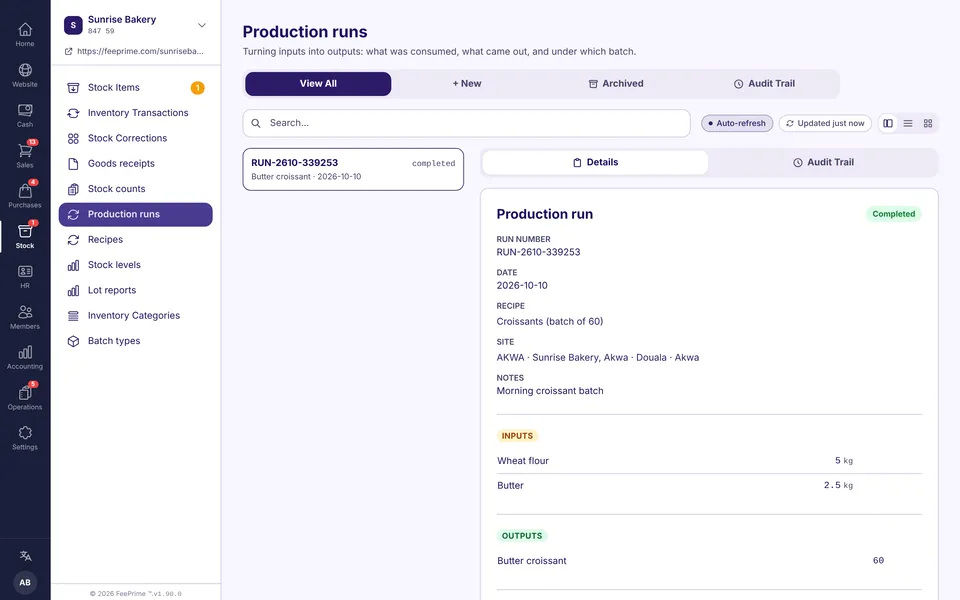Screen dimensions: 960x600
Task: Open the feeprime.com site link
Action: 134,51
